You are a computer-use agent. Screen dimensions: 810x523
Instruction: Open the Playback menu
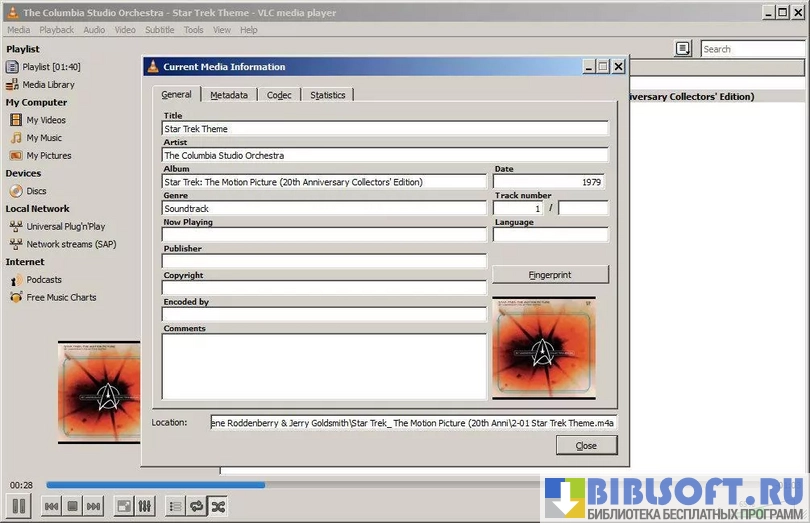coord(56,30)
